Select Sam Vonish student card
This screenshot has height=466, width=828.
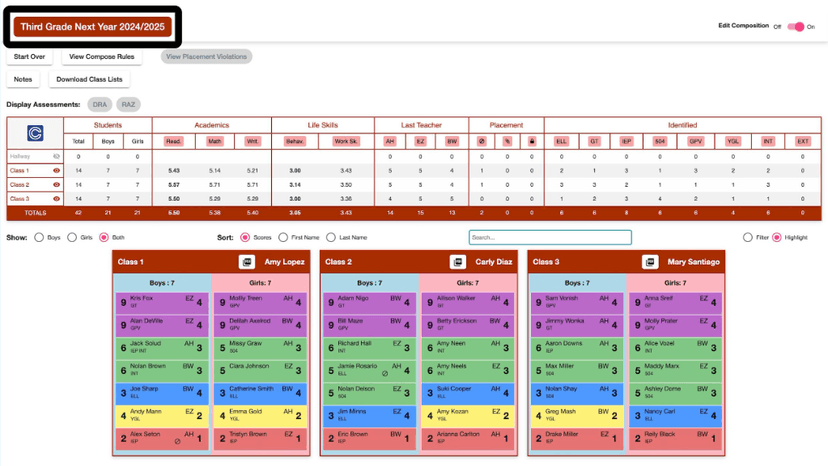pyautogui.click(x=577, y=303)
